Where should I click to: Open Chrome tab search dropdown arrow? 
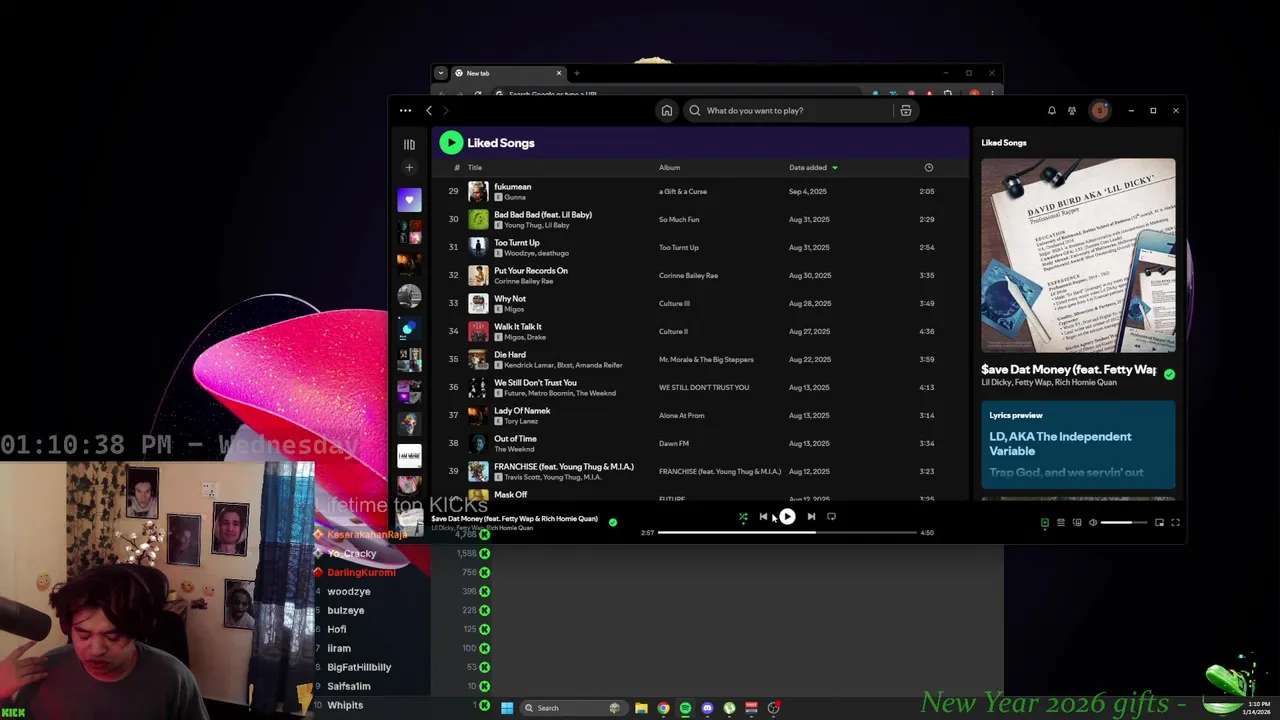[440, 73]
